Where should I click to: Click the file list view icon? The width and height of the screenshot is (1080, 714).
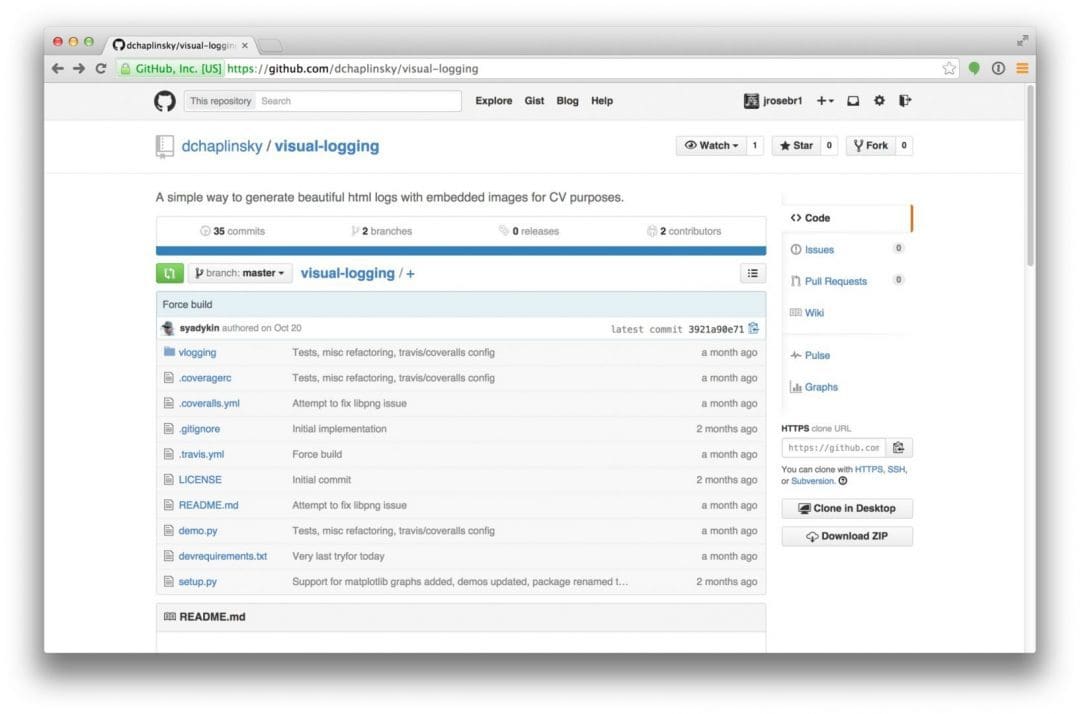tap(753, 273)
